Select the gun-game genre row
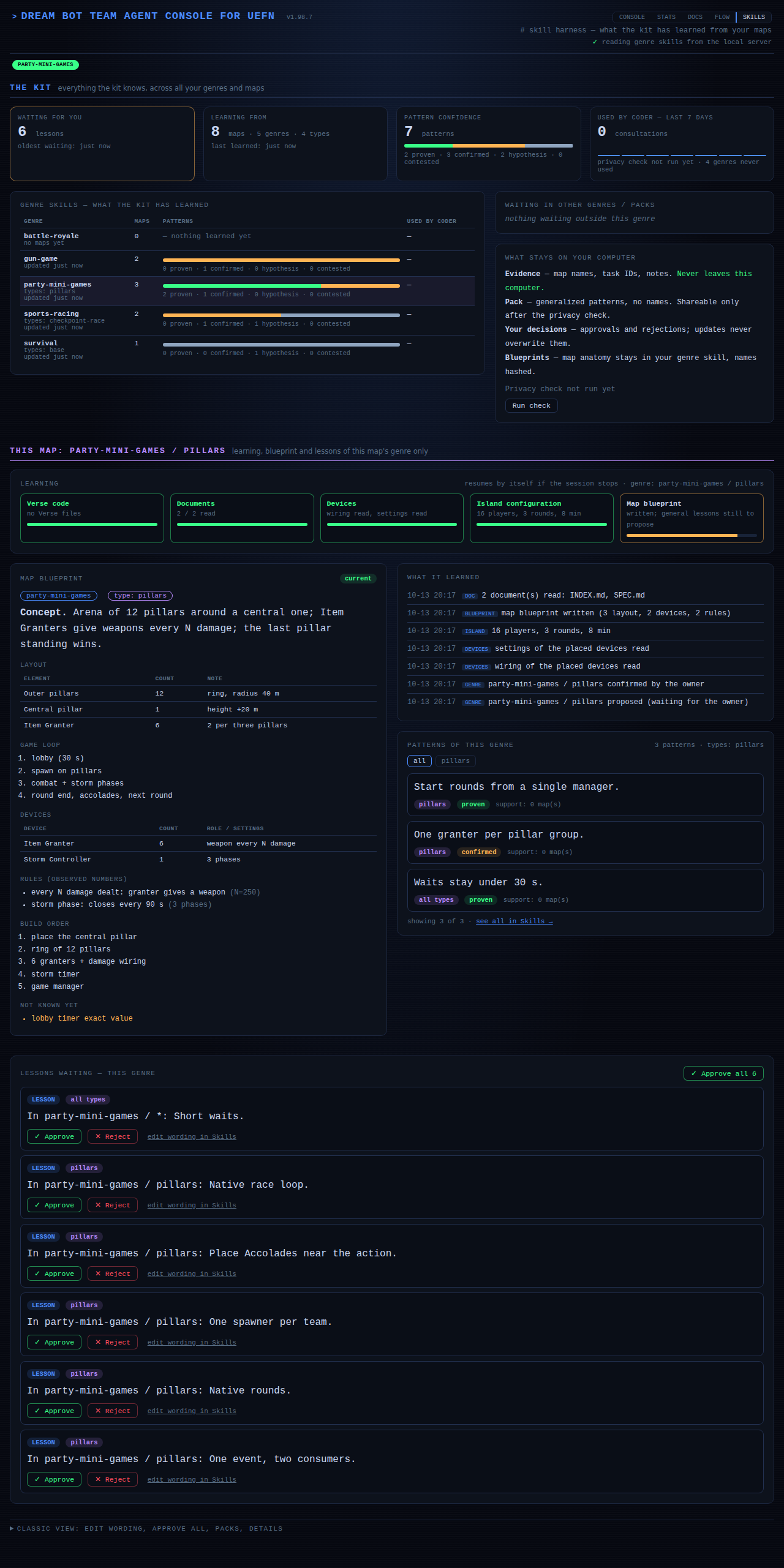 click(247, 263)
